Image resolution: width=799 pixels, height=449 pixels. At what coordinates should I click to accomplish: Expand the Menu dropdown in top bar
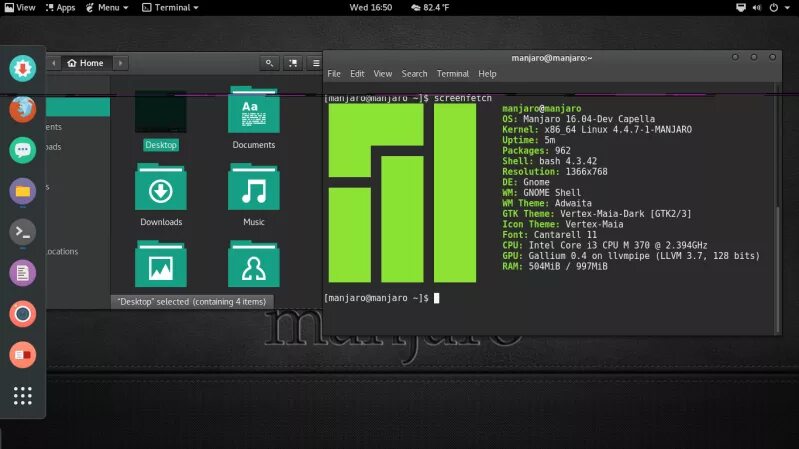107,8
